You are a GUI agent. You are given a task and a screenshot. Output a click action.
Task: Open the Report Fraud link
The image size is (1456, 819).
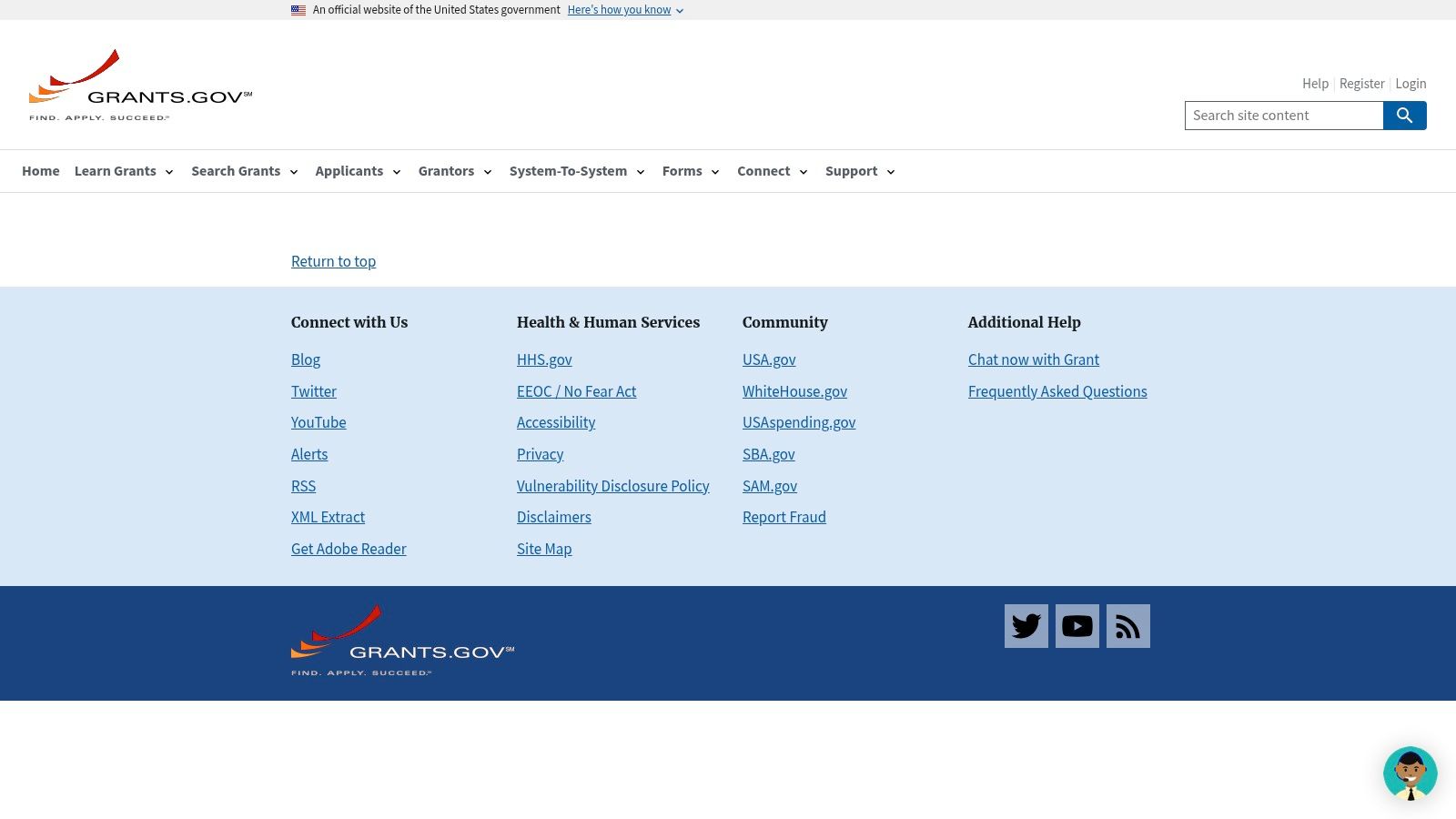[x=784, y=517]
